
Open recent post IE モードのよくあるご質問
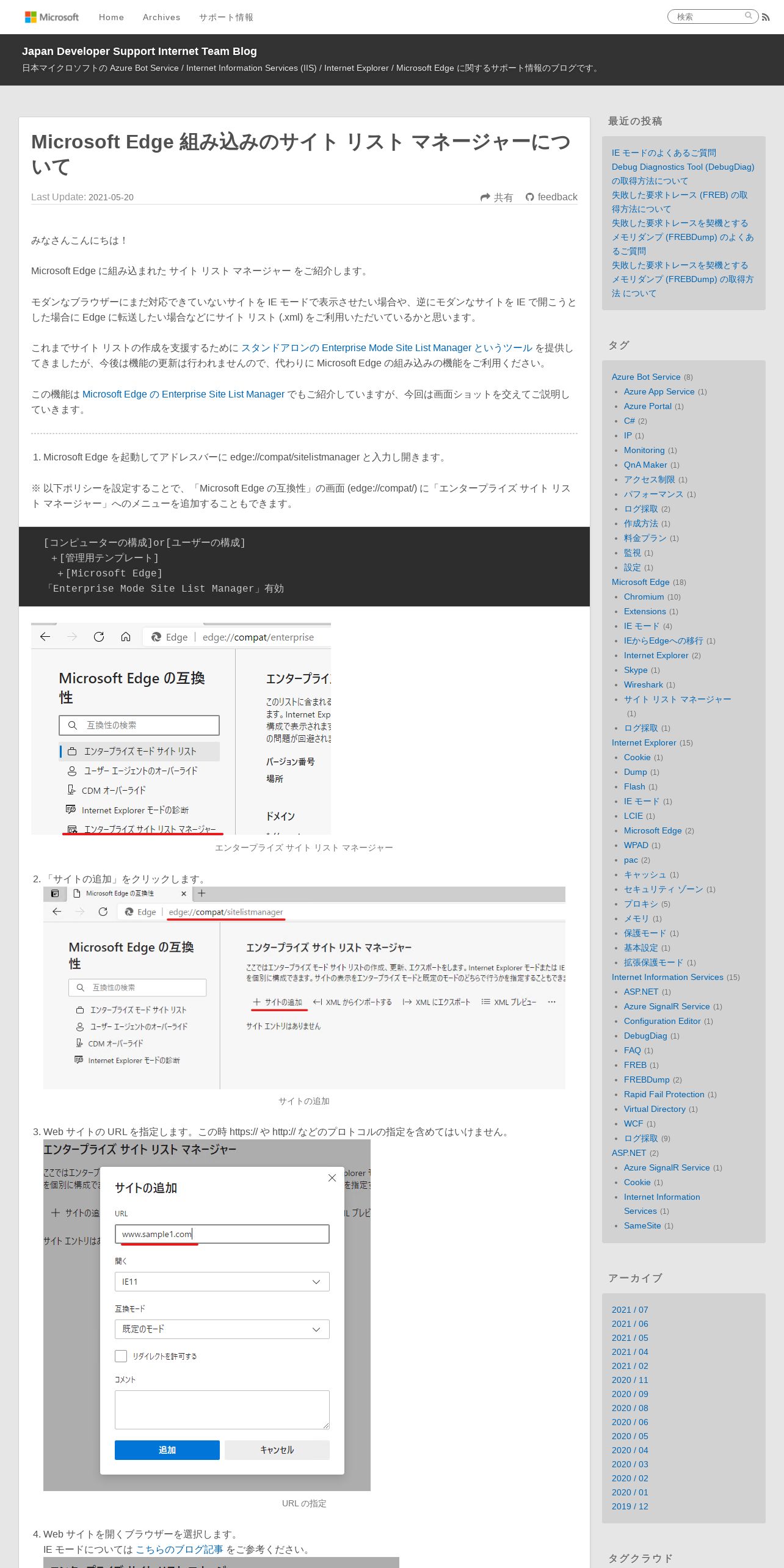(664, 153)
